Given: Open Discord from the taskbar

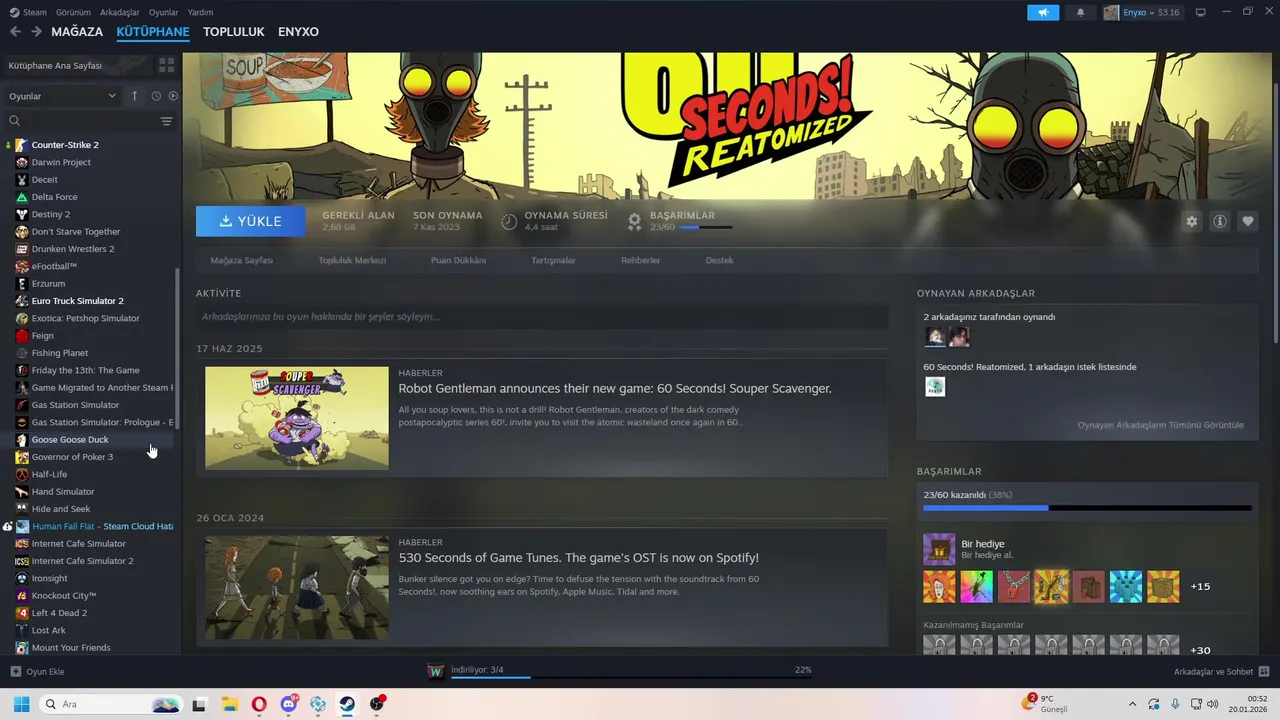Looking at the screenshot, I should click(x=289, y=704).
